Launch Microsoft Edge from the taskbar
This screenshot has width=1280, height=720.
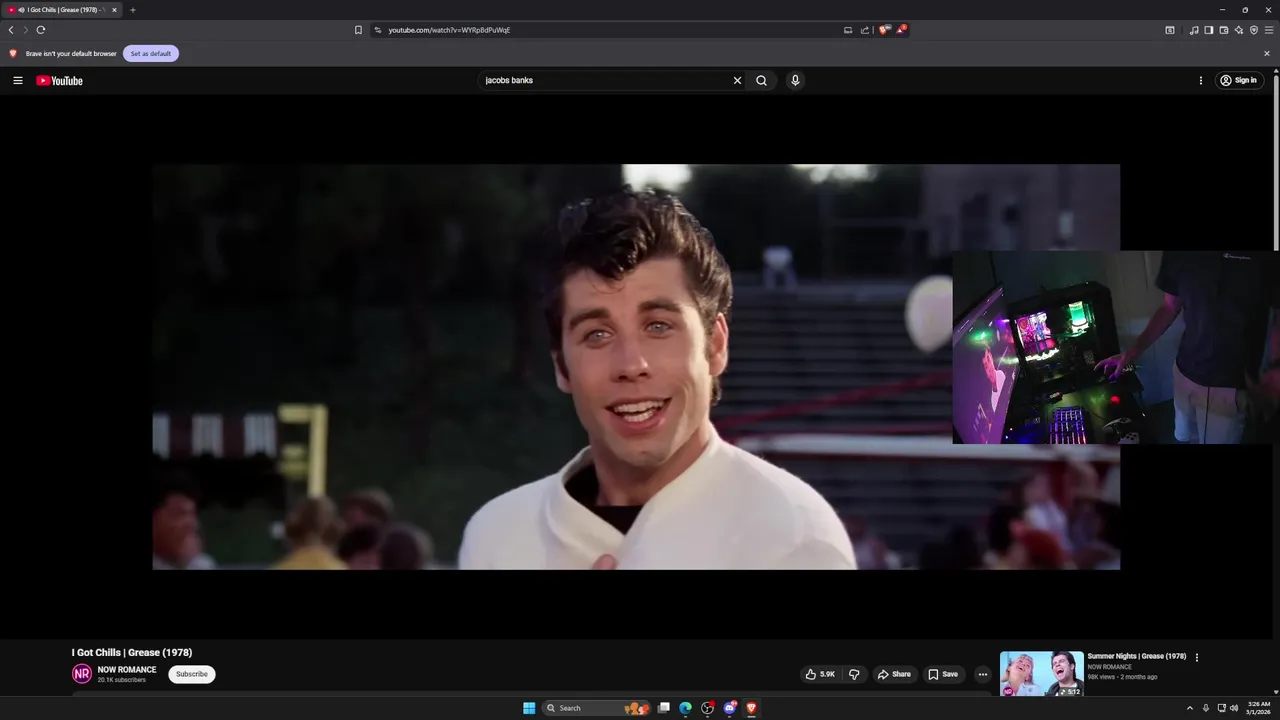click(x=685, y=708)
